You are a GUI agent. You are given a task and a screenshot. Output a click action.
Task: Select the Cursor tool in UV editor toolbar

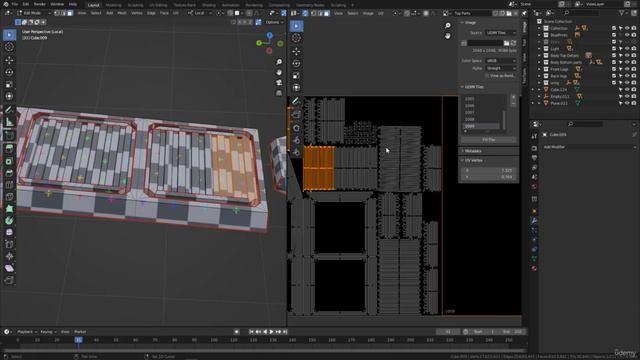click(296, 38)
